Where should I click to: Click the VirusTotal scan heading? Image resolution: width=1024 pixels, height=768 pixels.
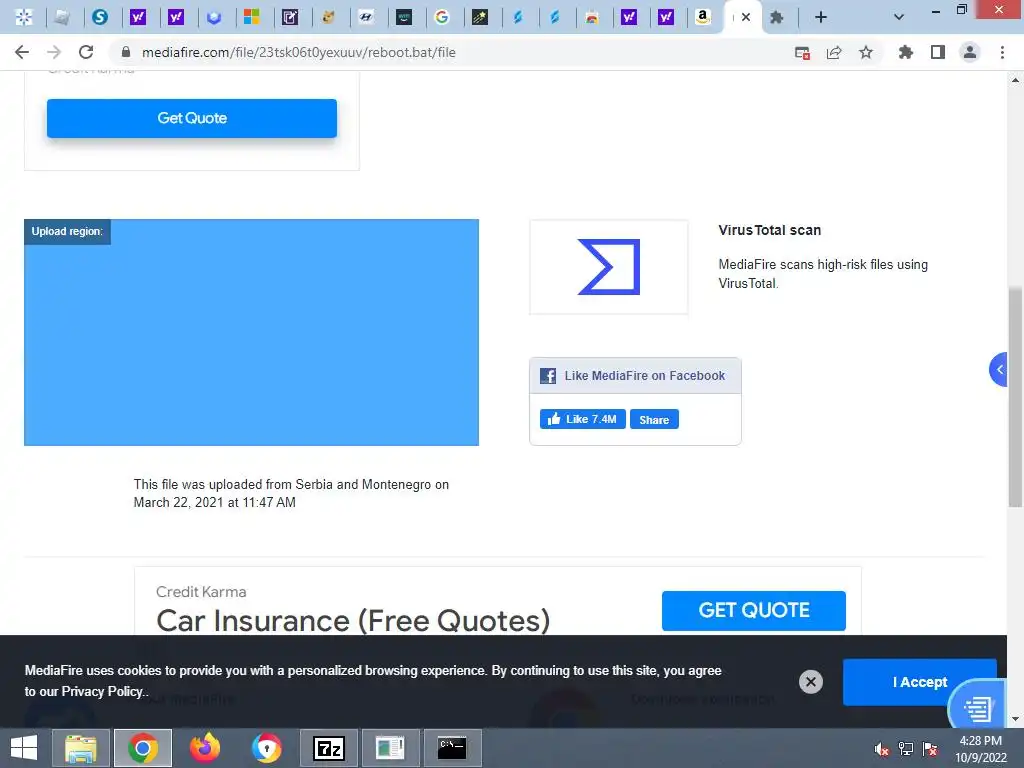[x=769, y=230]
